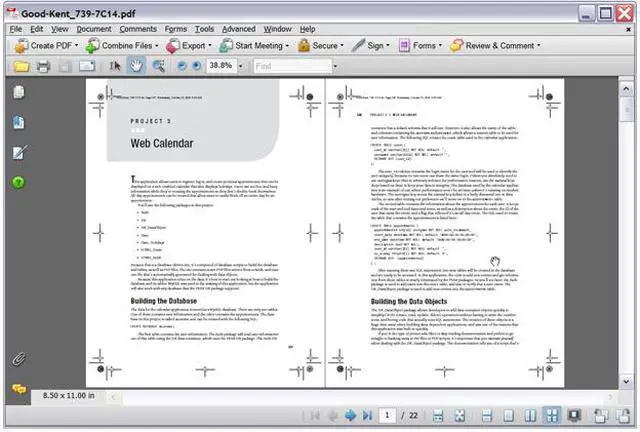
Task: Click the Zoom Out minus button
Action: coord(182,66)
